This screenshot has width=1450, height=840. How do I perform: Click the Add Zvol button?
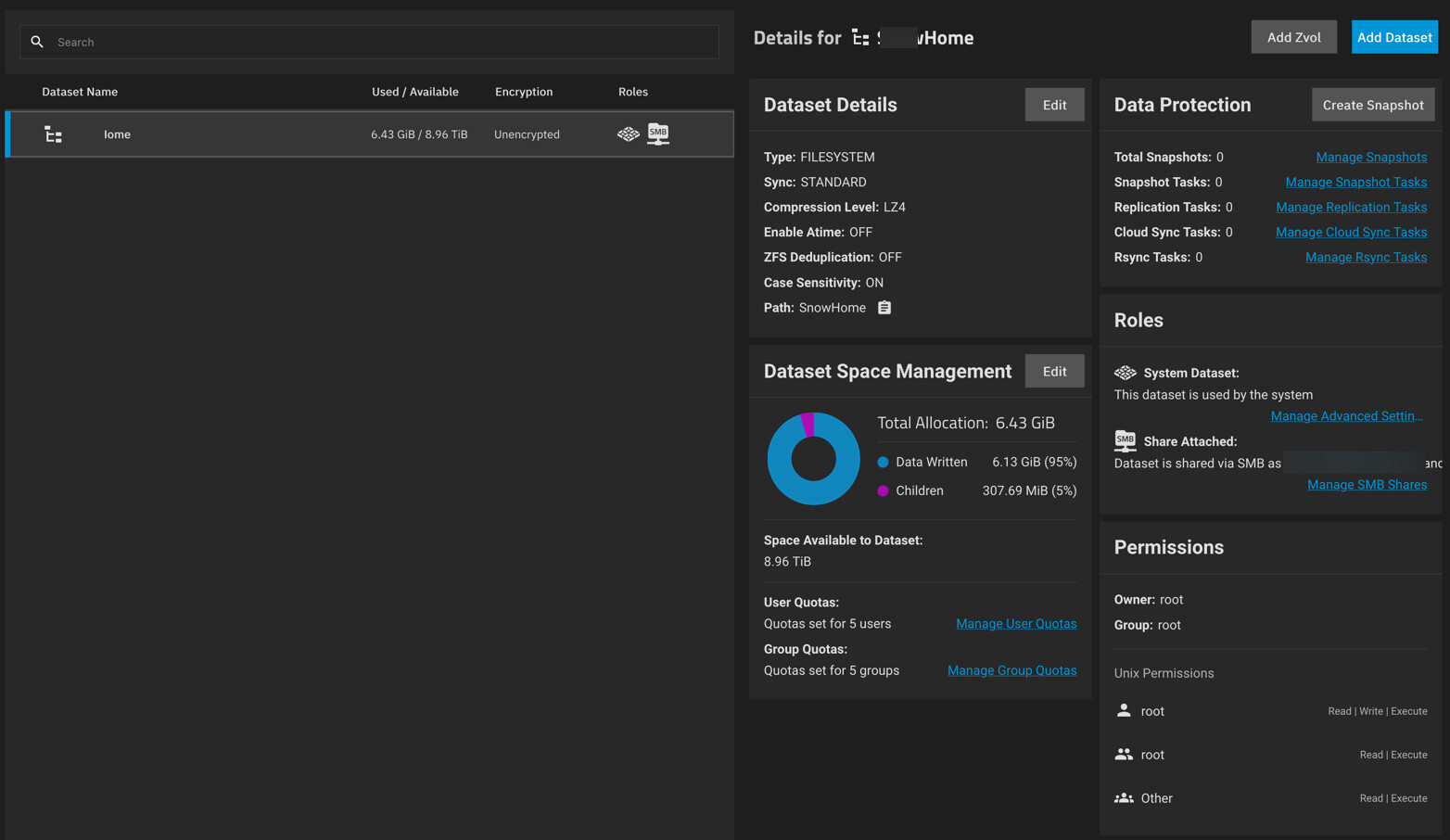coord(1293,37)
